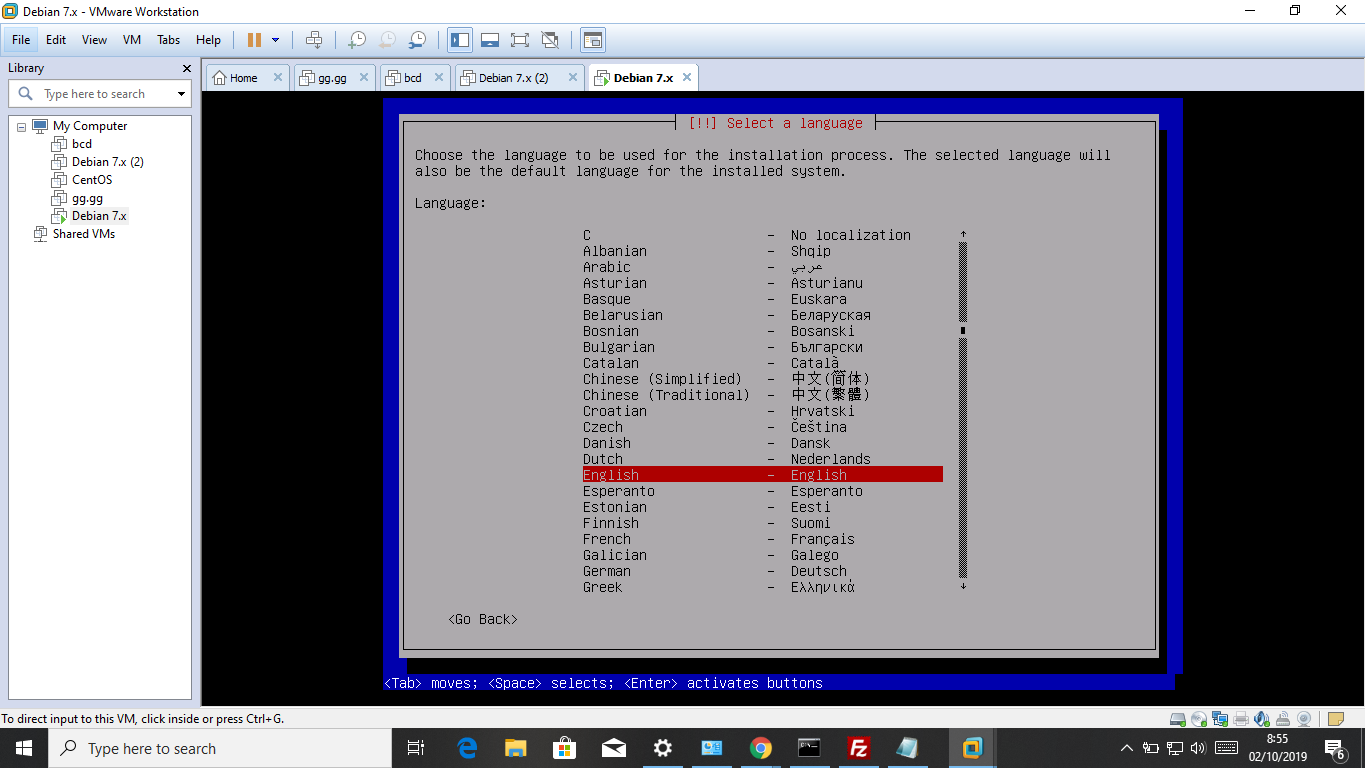Screen dimensions: 1365x768
Task: Open the VM menu
Action: [132, 40]
